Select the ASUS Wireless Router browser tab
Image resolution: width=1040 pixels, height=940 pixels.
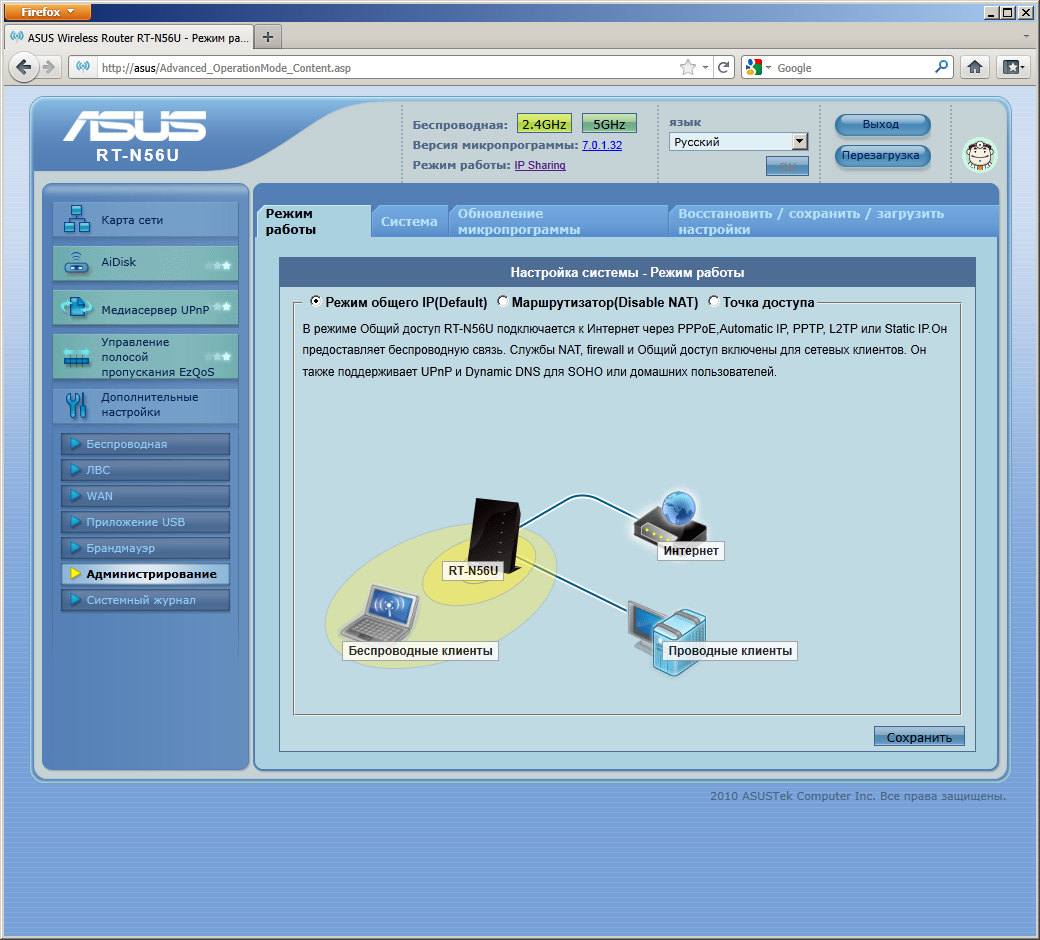129,38
